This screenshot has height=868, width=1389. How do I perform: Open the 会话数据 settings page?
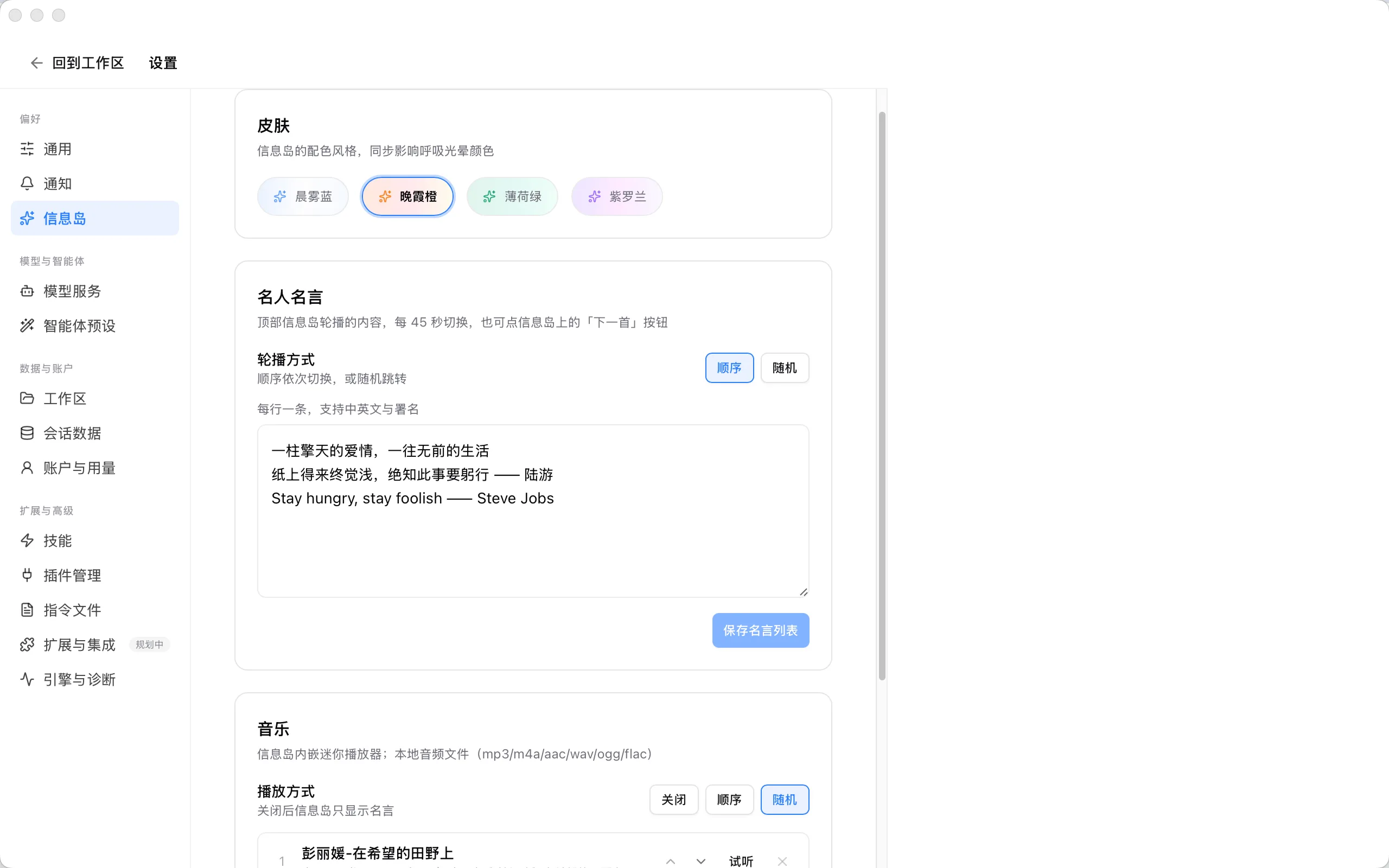tap(95, 433)
